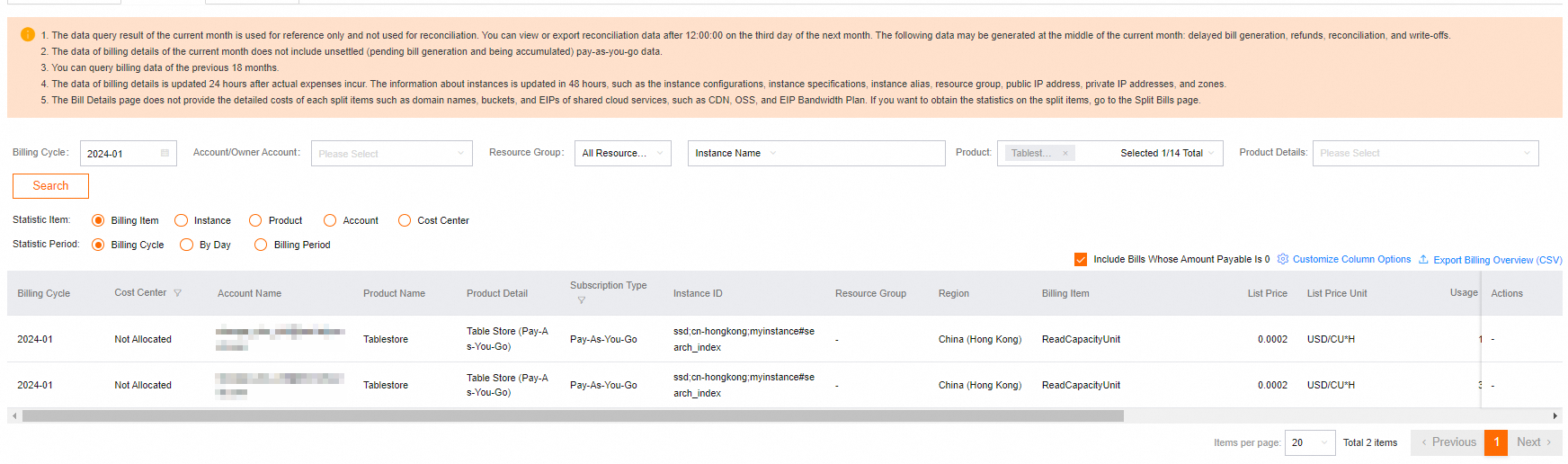This screenshot has width=1568, height=464.
Task: Select the Instance statistic item radio
Action: point(182,220)
